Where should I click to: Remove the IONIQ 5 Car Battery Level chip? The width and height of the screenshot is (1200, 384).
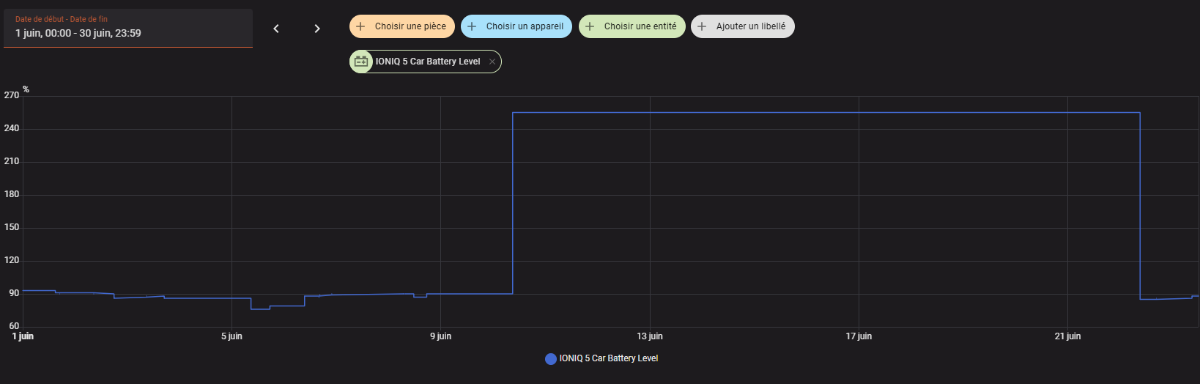pyautogui.click(x=492, y=62)
